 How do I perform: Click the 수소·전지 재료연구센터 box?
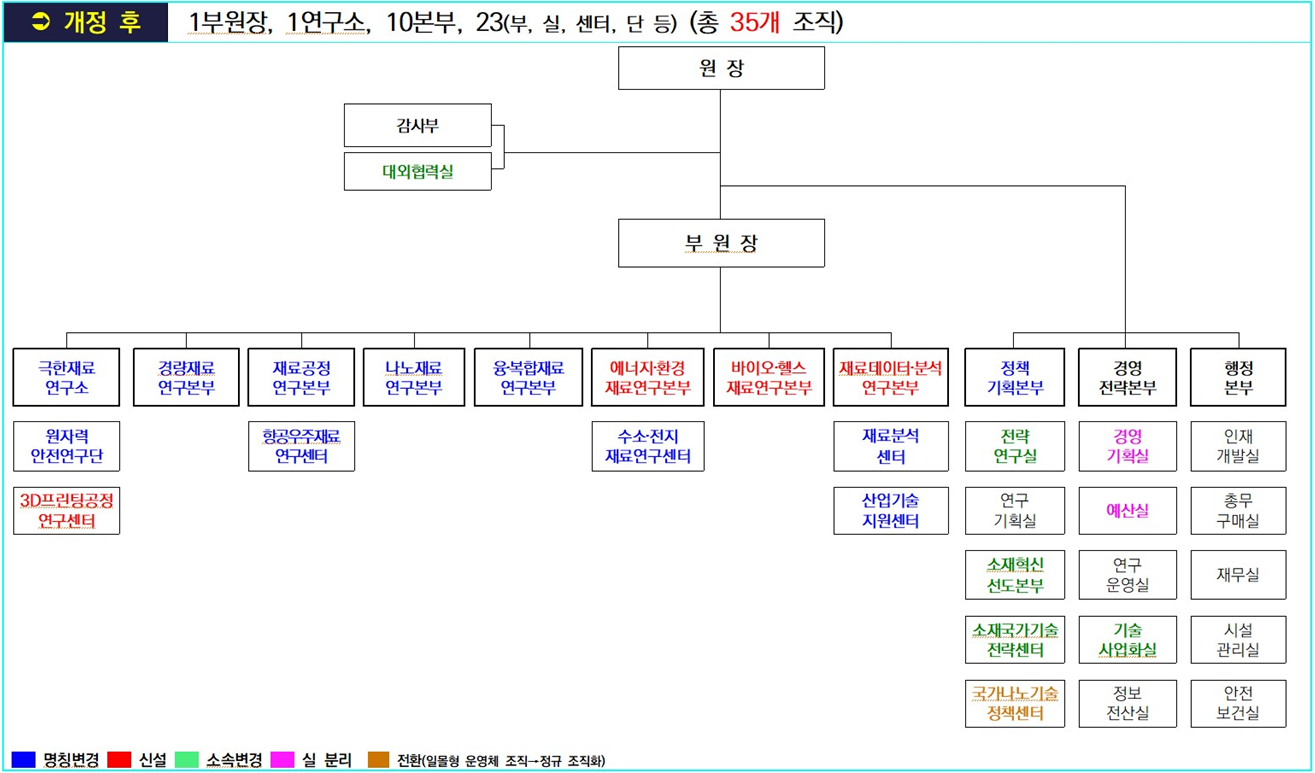coord(648,446)
